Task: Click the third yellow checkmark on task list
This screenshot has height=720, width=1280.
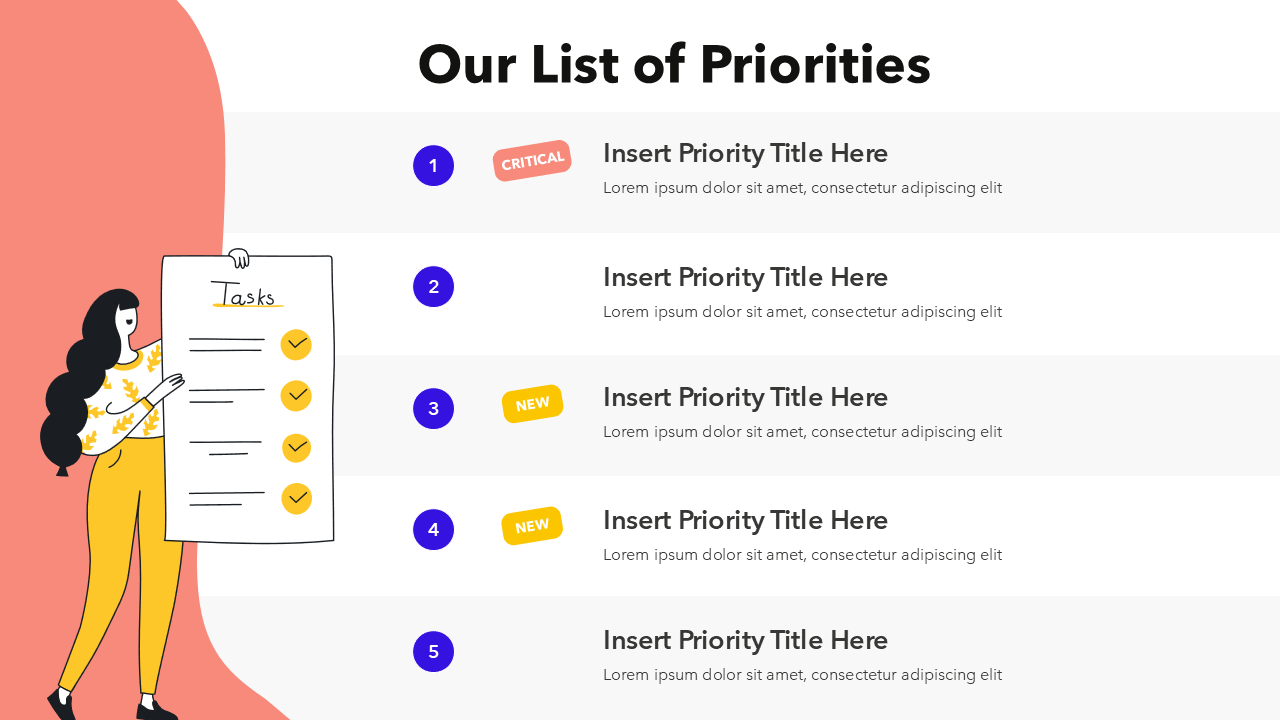Action: click(296, 448)
